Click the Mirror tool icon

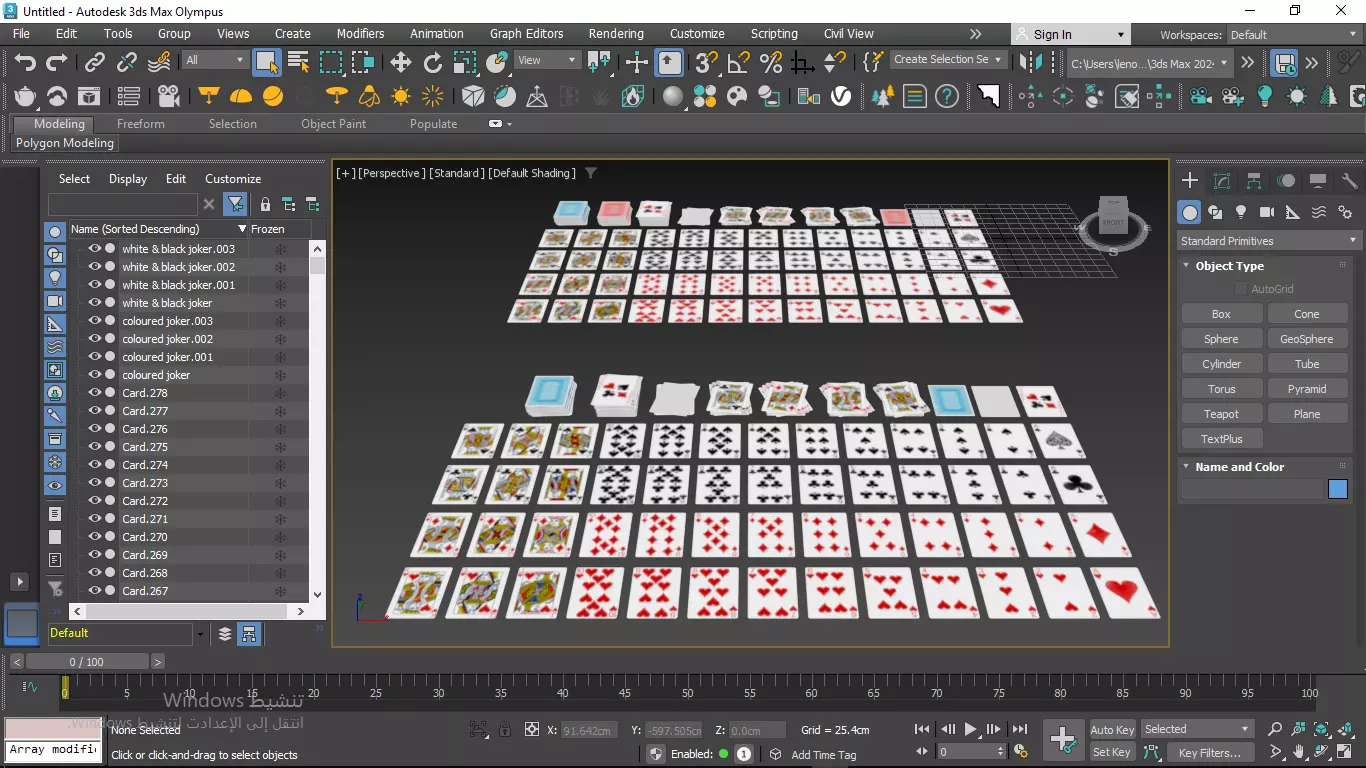click(1029, 62)
